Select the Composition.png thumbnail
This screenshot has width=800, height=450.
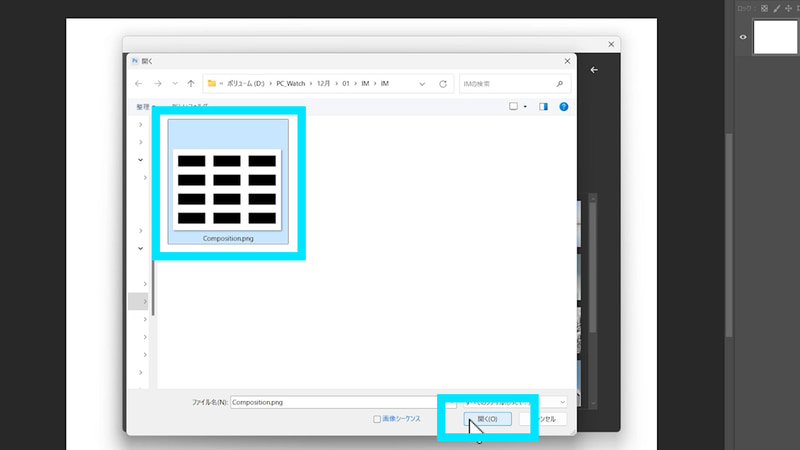tap(228, 182)
